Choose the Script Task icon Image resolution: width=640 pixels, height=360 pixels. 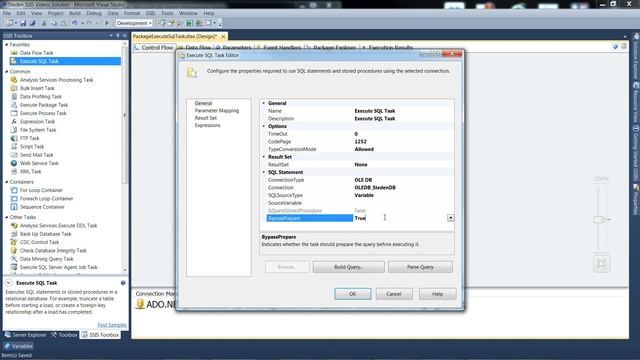[14, 147]
